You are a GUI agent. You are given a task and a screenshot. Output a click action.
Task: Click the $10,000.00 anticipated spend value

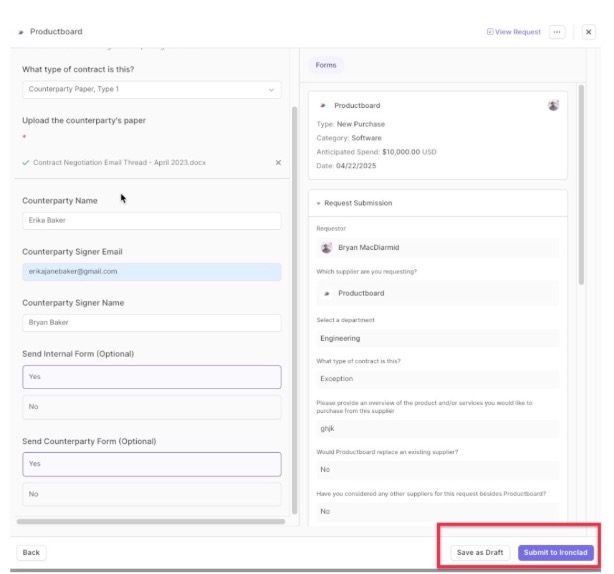pyautogui.click(x=401, y=152)
